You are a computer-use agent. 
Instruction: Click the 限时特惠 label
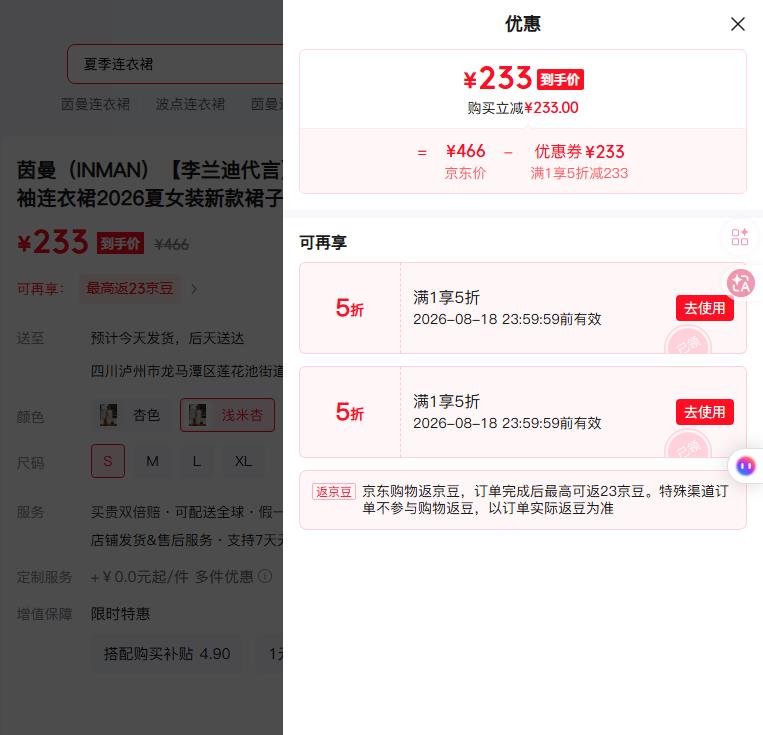(x=120, y=614)
